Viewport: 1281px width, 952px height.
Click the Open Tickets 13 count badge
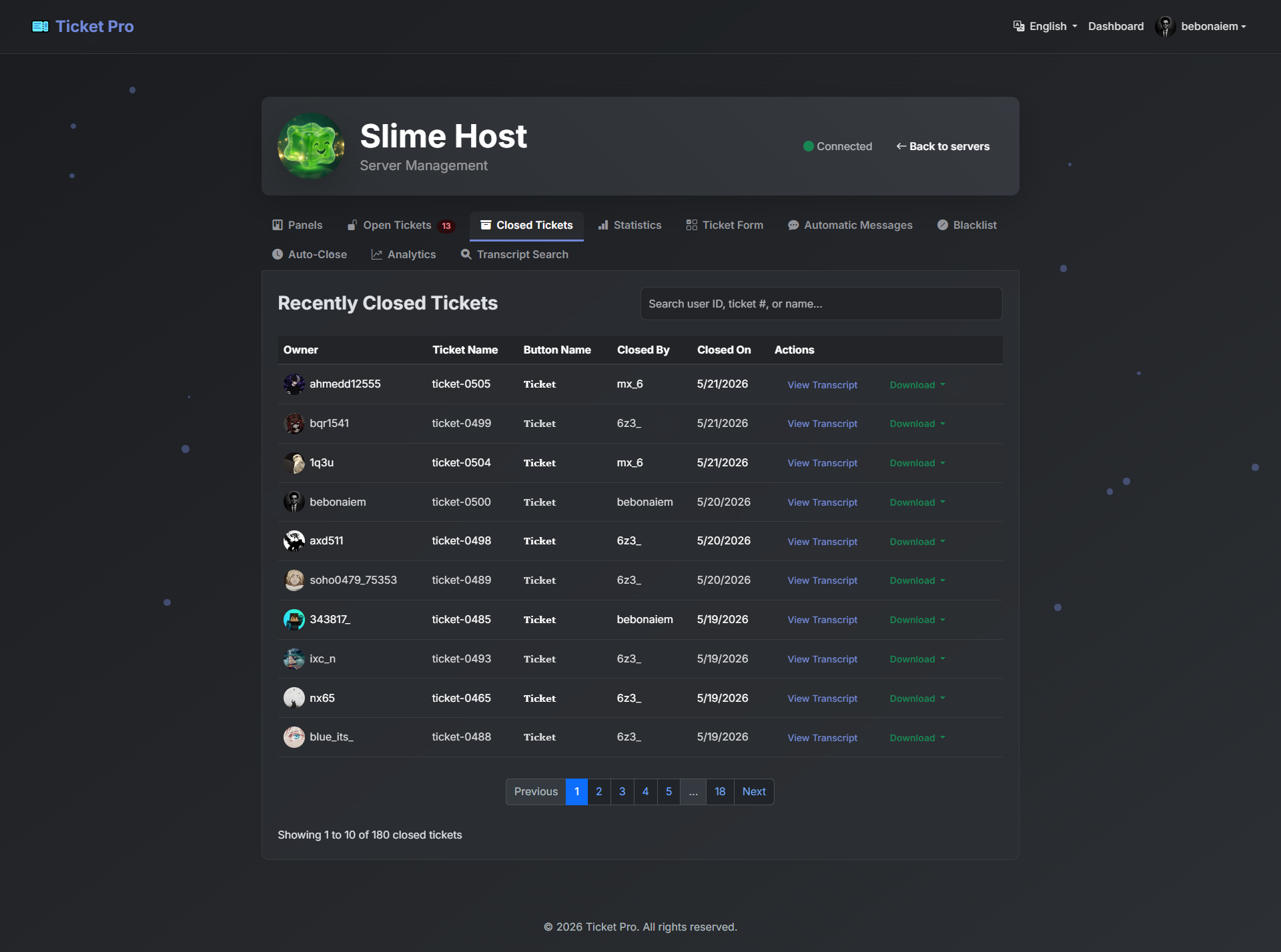tap(446, 226)
